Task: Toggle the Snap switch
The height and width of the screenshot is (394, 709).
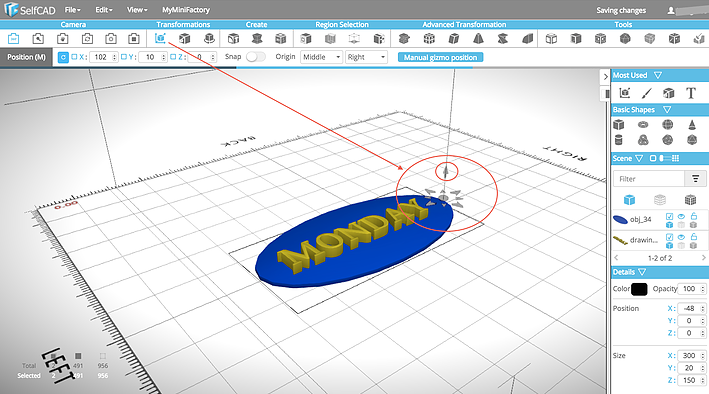Action: coord(255,57)
